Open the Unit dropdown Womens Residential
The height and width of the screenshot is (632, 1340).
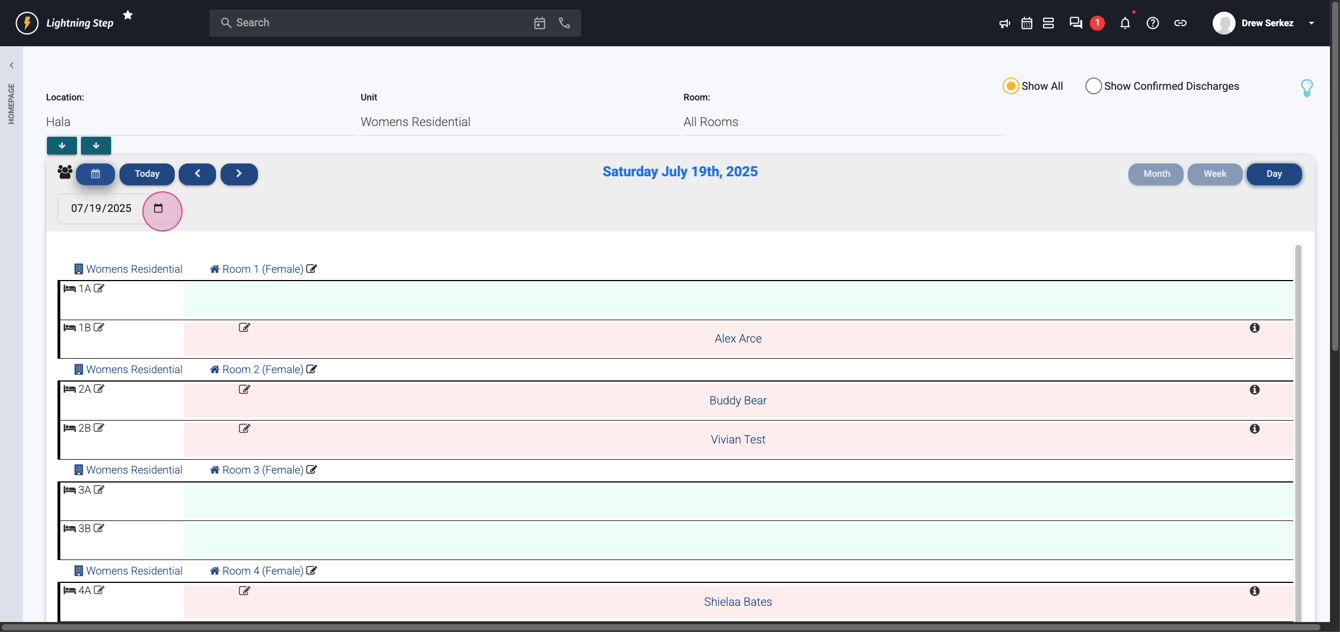coord(518,122)
